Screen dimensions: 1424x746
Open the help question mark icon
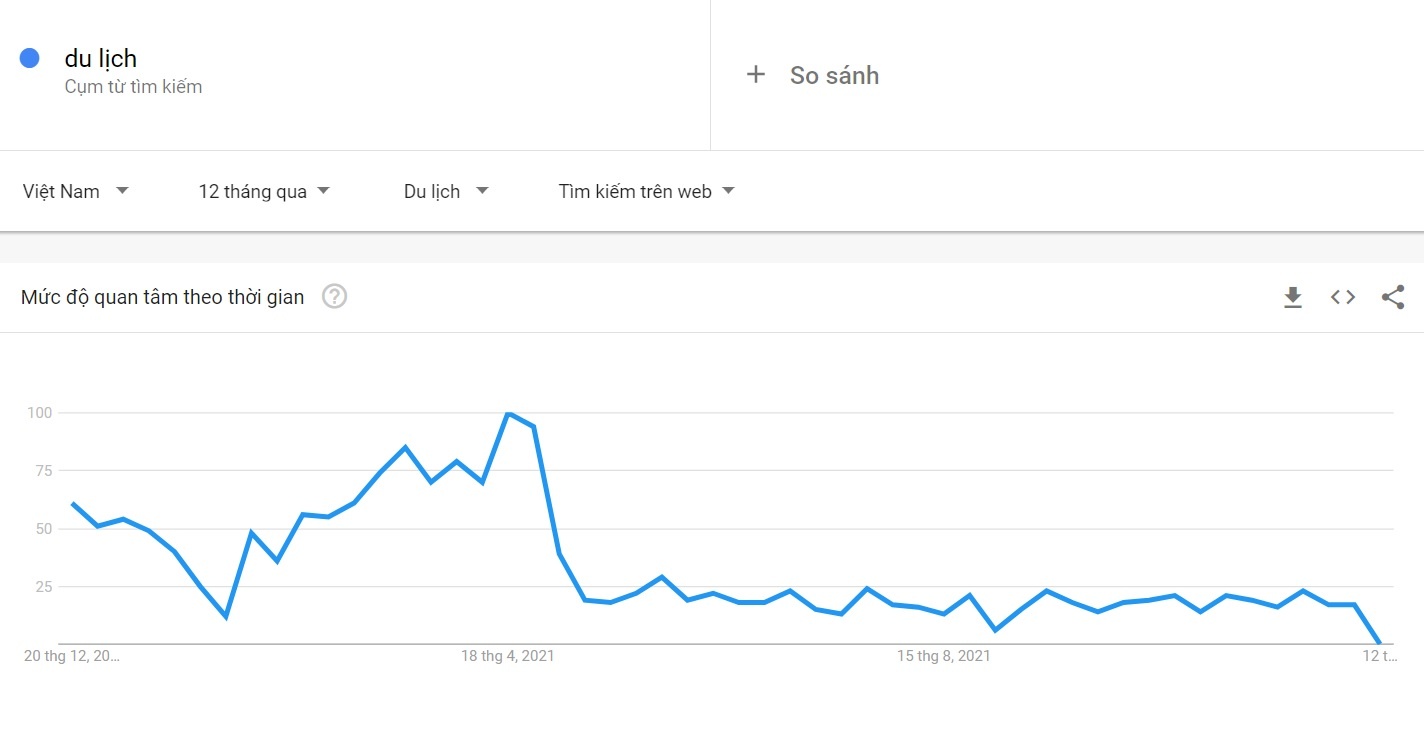[x=334, y=297]
